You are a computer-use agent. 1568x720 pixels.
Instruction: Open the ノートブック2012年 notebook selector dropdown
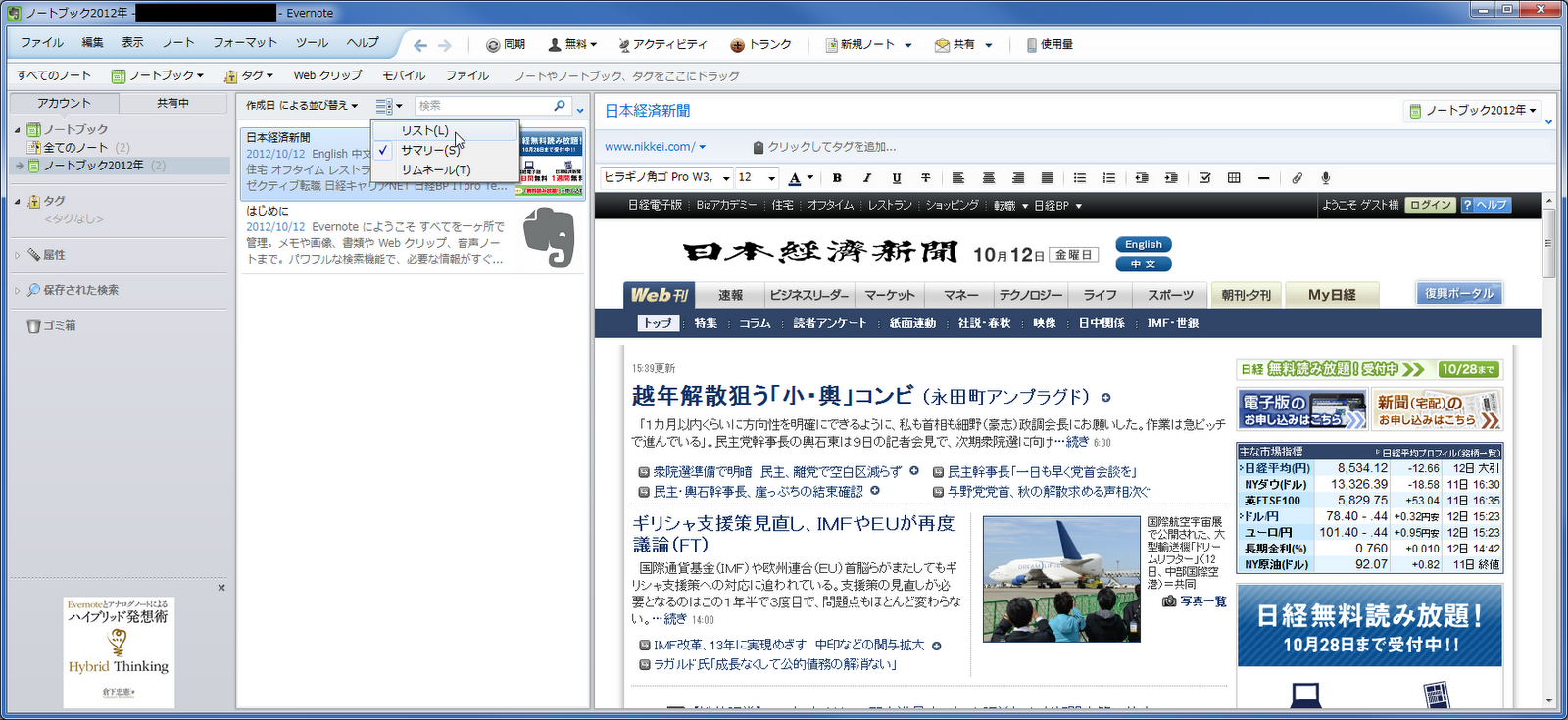1473,111
